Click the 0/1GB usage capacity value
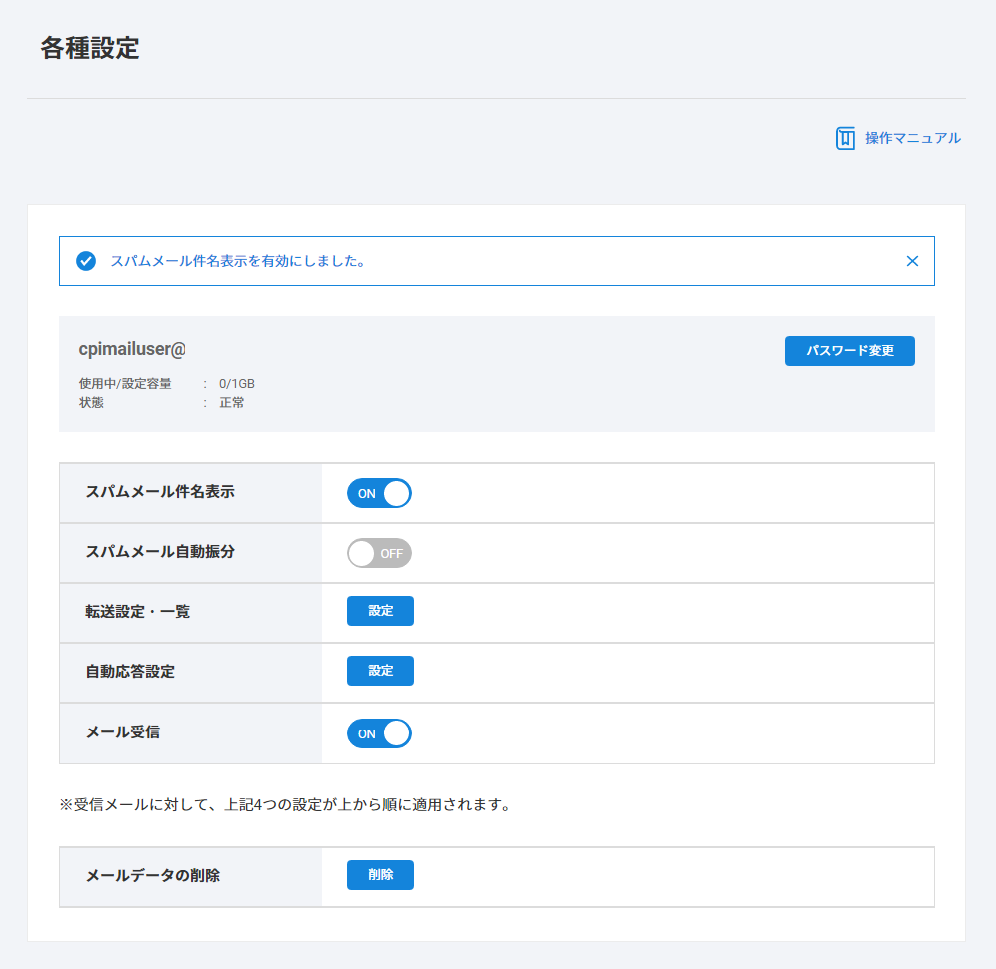The image size is (996, 969). coord(237,383)
